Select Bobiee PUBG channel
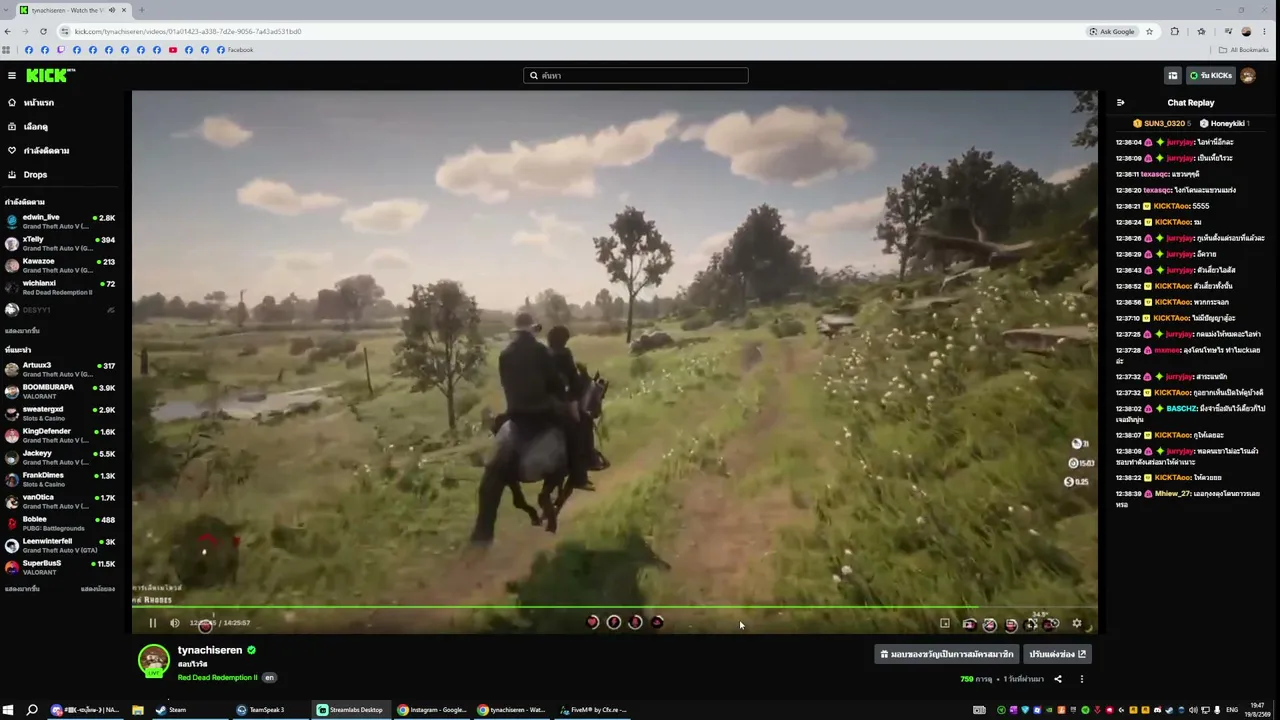The image size is (1280, 720). pos(60,524)
